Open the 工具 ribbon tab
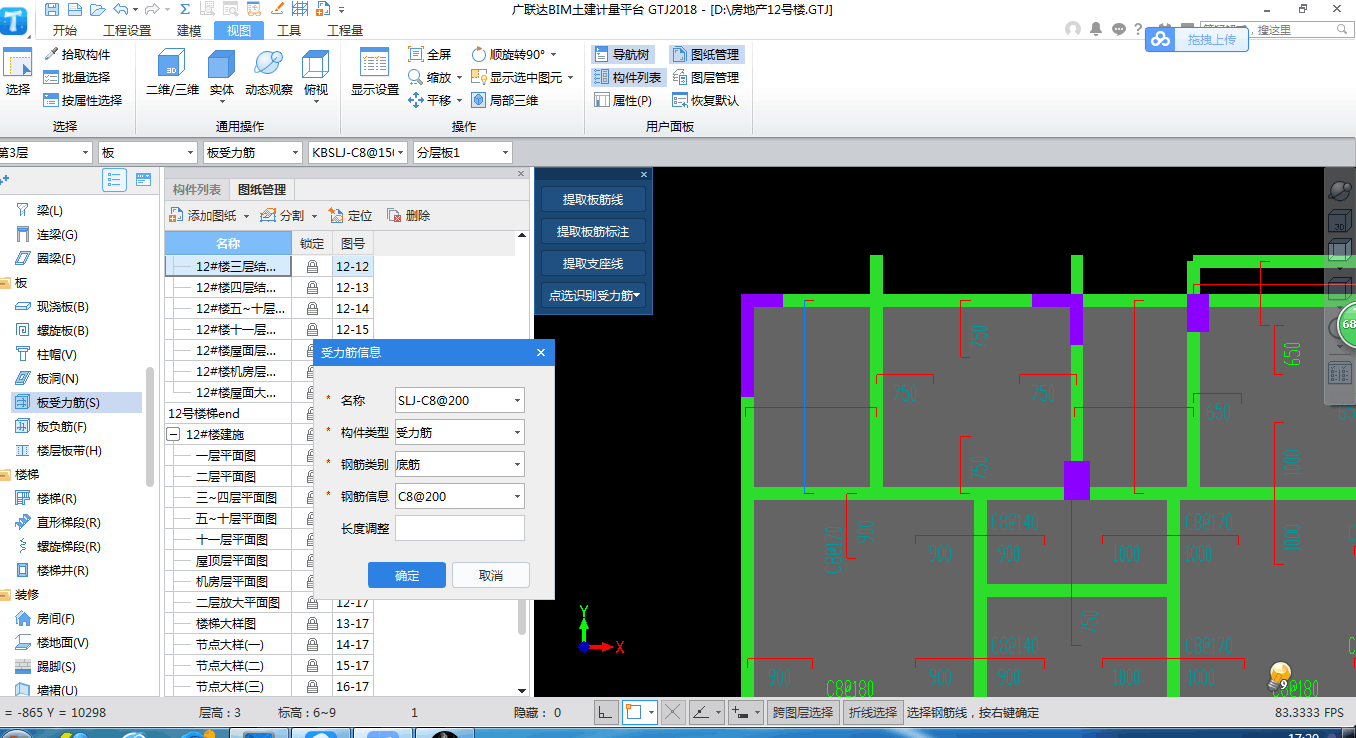This screenshot has height=738, width=1356. point(289,31)
